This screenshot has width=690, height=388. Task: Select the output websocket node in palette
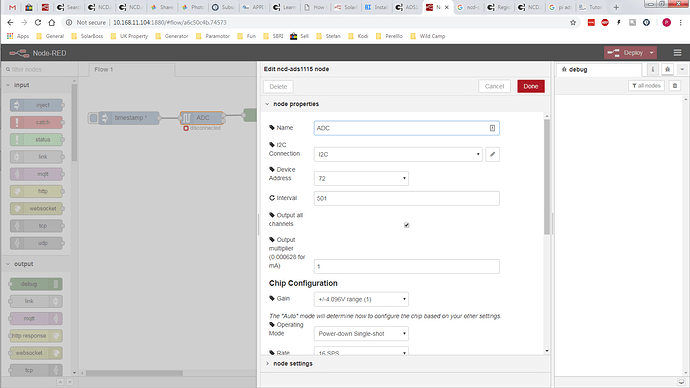(36, 353)
